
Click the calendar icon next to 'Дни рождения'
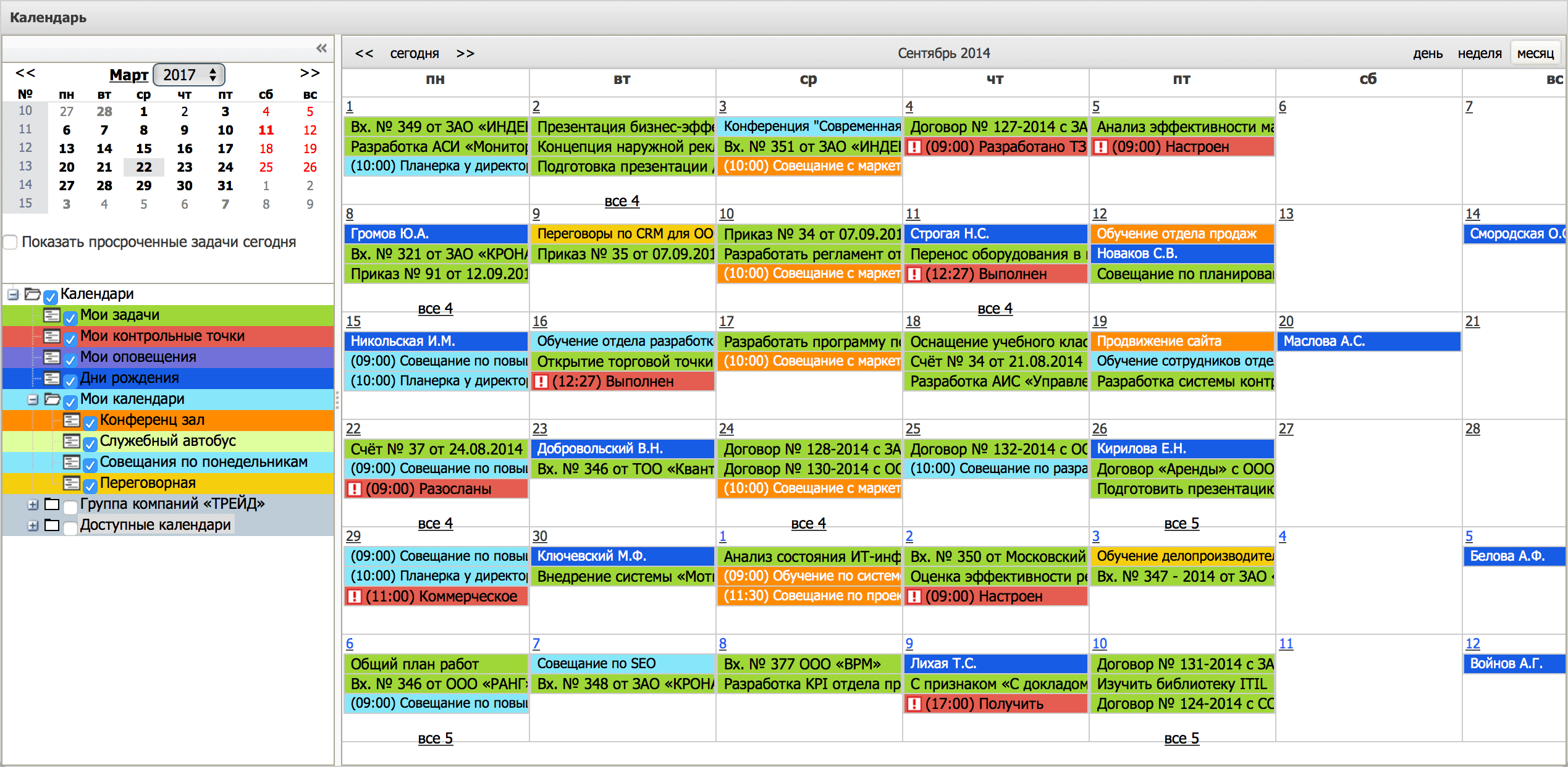(x=52, y=379)
